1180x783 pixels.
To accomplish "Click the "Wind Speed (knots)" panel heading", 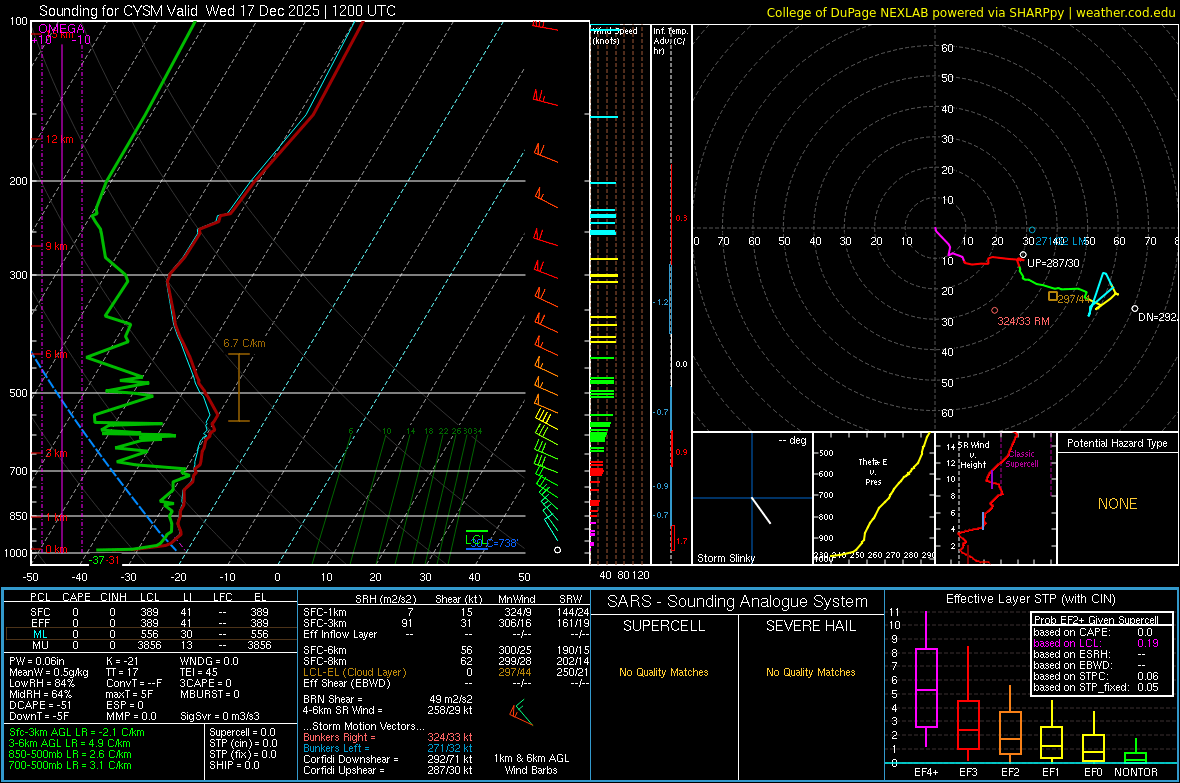I will (614, 35).
